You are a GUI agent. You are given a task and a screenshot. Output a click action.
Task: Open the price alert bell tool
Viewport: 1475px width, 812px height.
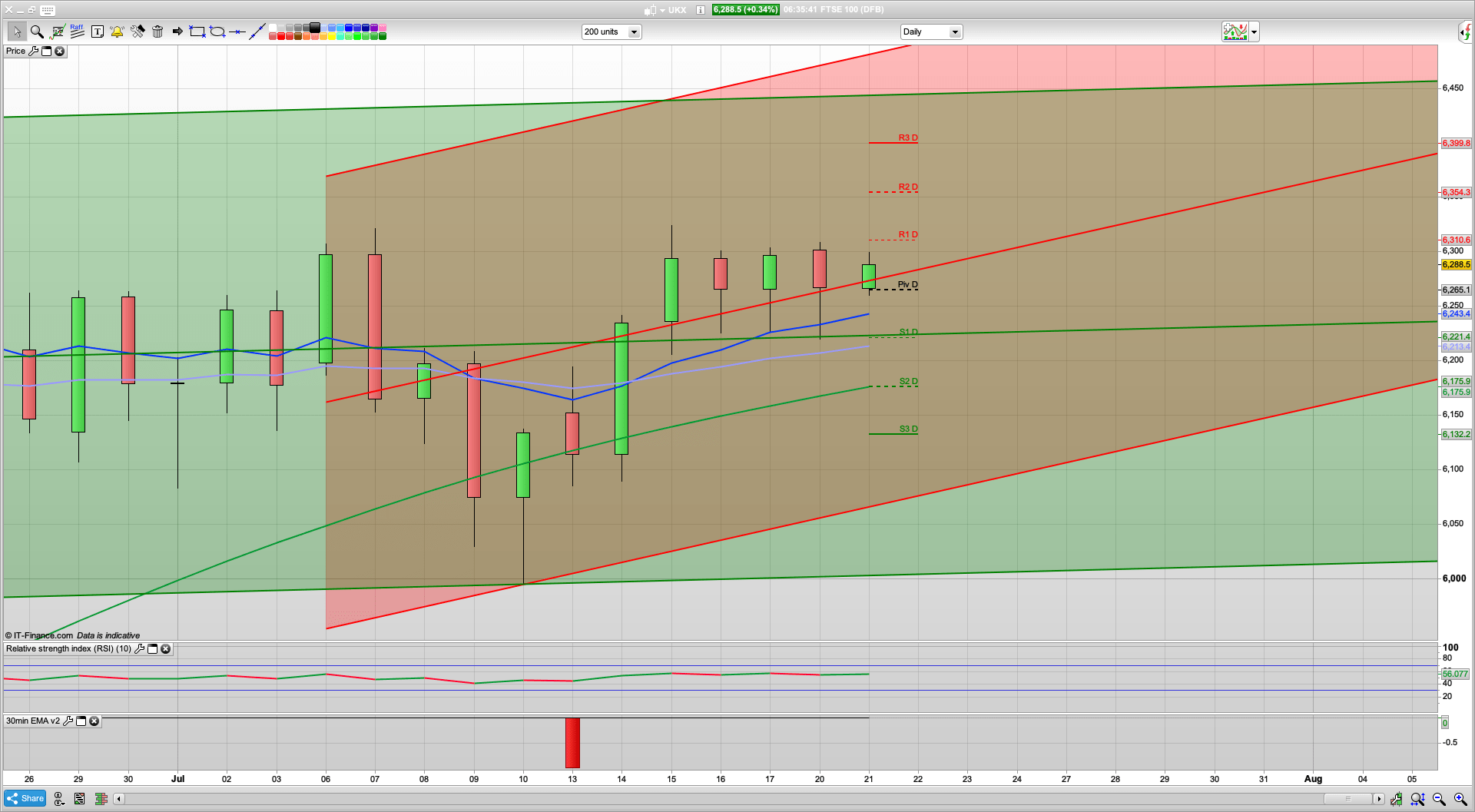click(x=117, y=31)
